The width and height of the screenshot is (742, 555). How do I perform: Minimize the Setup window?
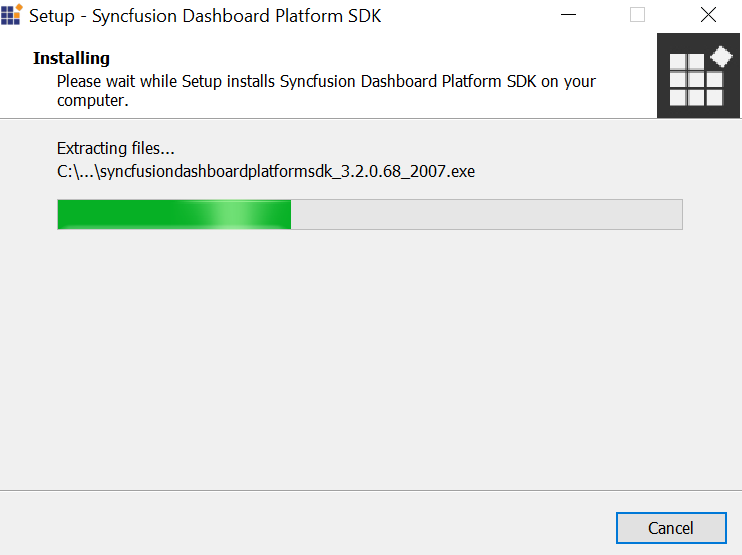point(569,15)
